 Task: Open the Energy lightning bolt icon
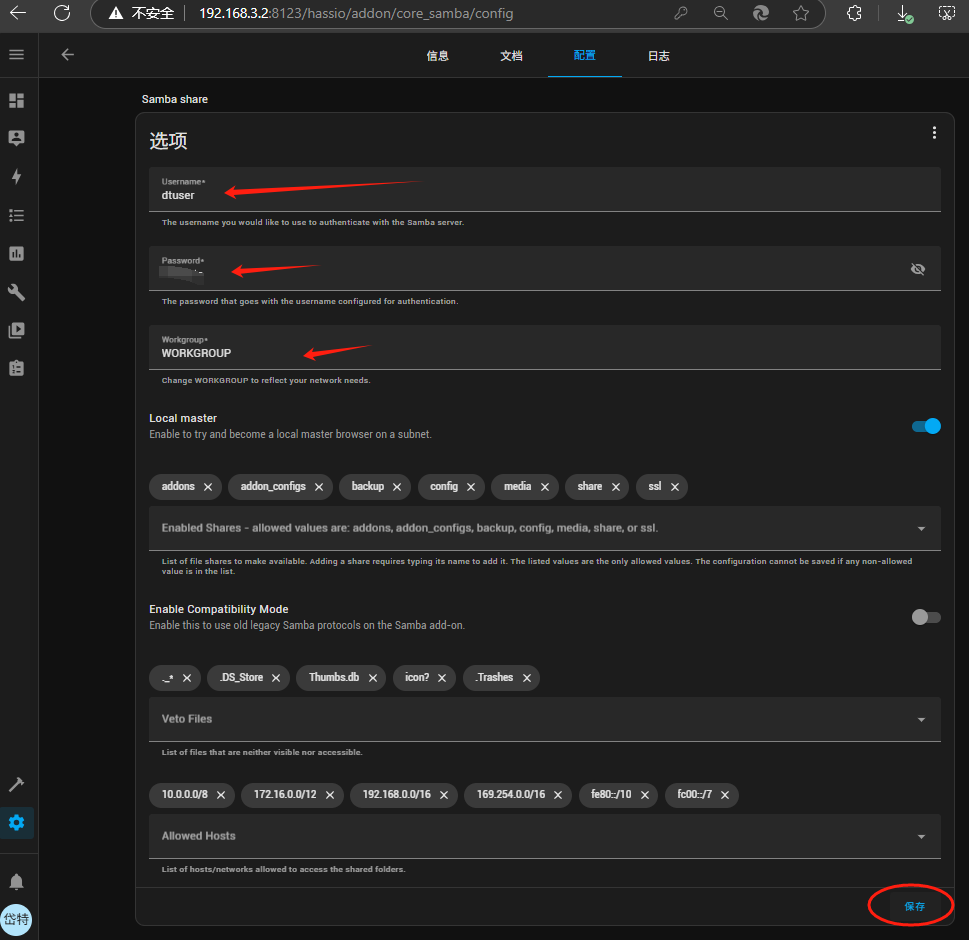coord(16,177)
